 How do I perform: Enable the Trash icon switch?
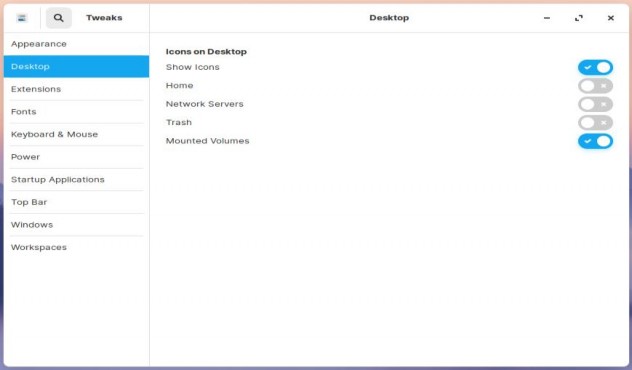tap(595, 123)
